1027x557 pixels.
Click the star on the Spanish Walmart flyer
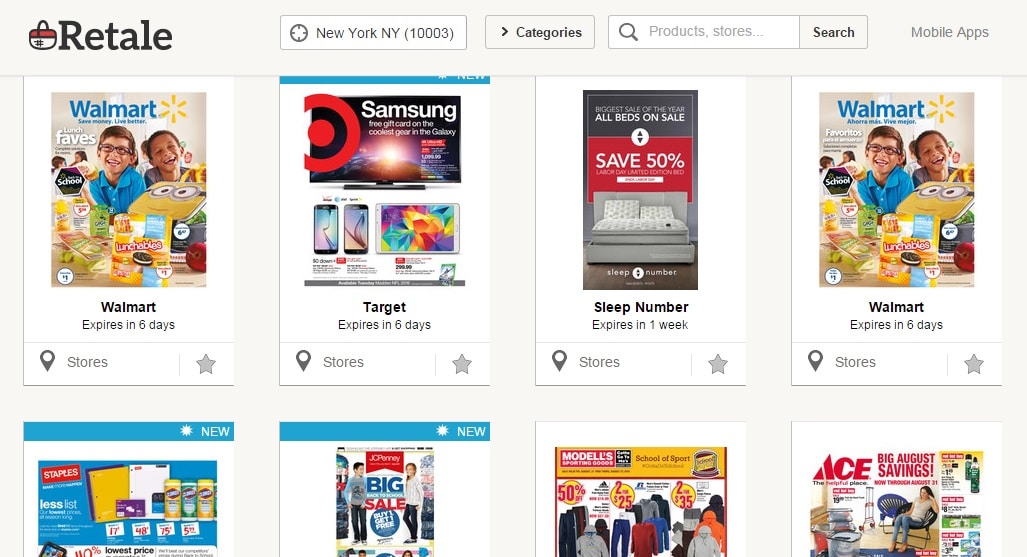[x=974, y=364]
